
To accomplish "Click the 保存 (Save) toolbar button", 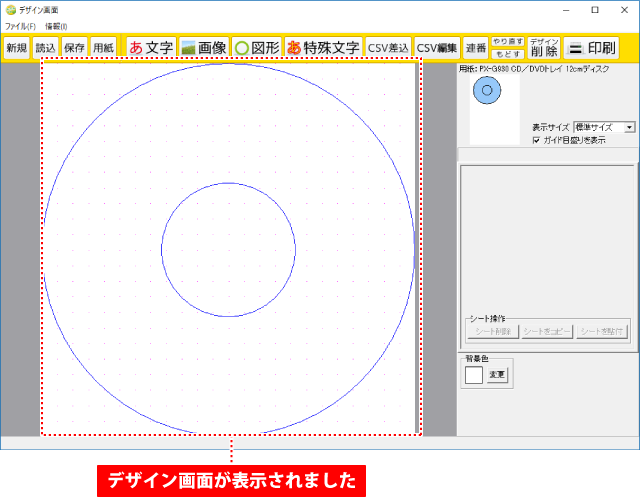I will click(x=74, y=48).
